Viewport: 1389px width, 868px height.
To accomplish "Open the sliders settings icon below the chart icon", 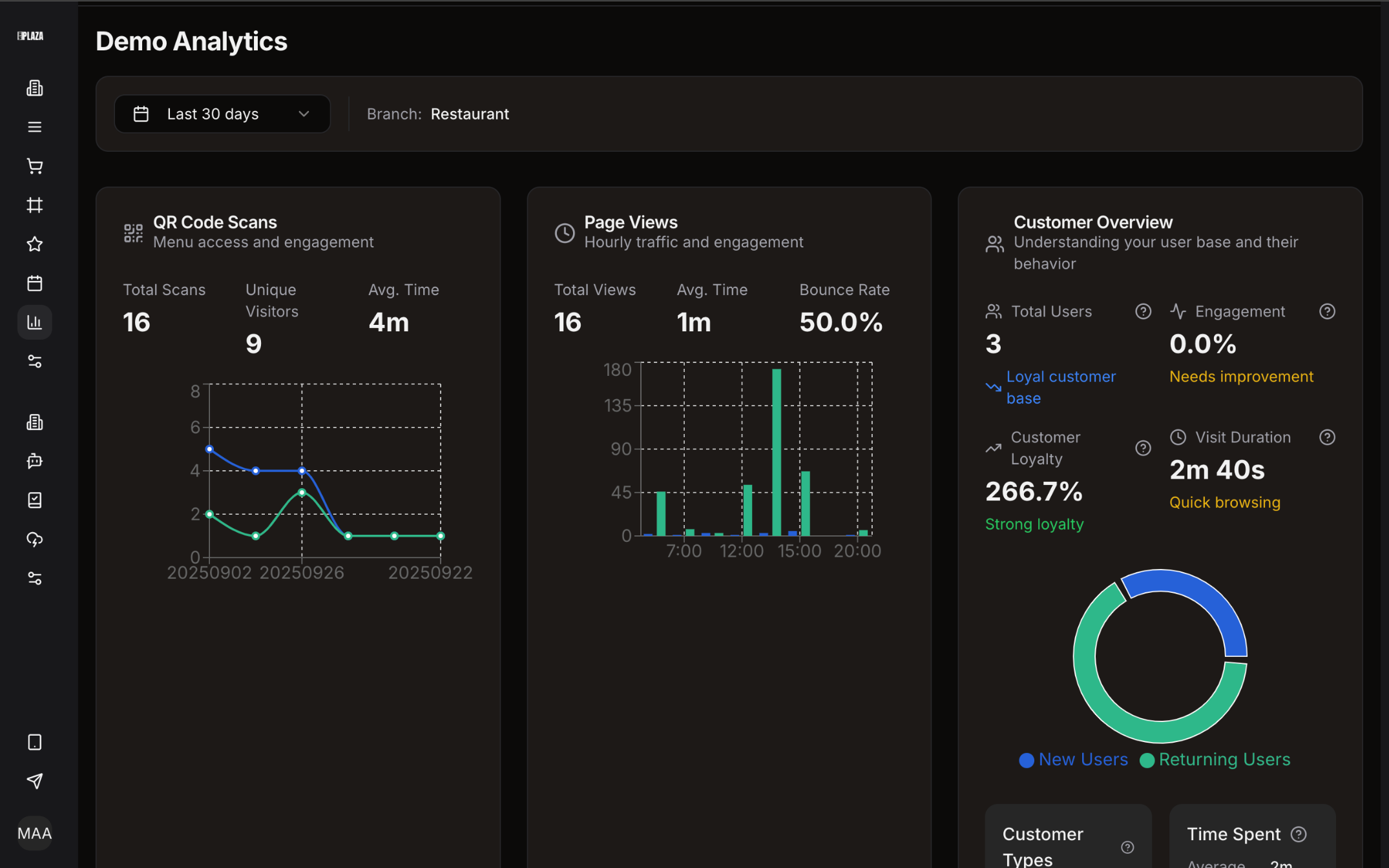I will coord(34,361).
